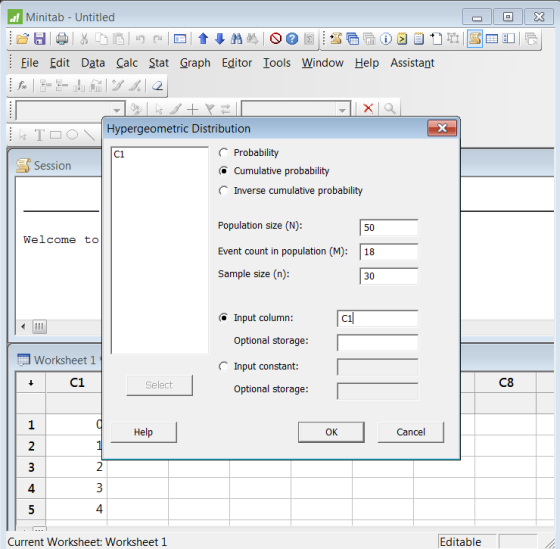Open the Data menu
Image resolution: width=560 pixels, height=549 pixels.
pos(93,63)
